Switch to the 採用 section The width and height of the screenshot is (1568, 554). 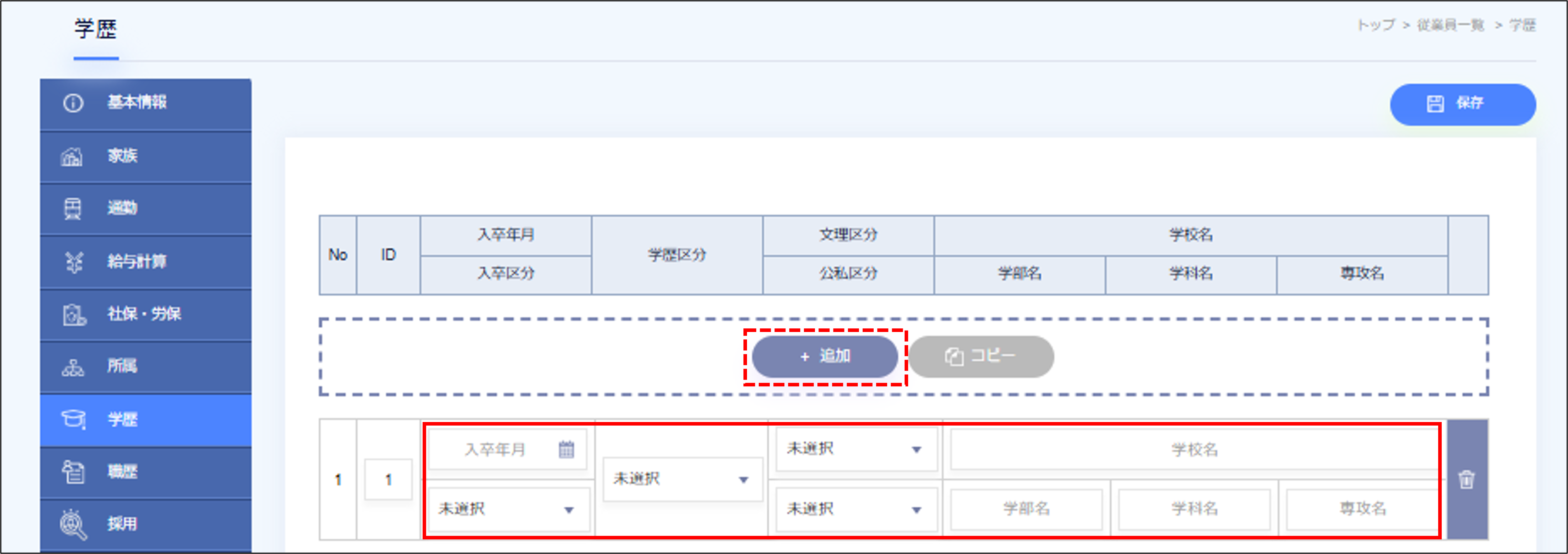[x=145, y=525]
